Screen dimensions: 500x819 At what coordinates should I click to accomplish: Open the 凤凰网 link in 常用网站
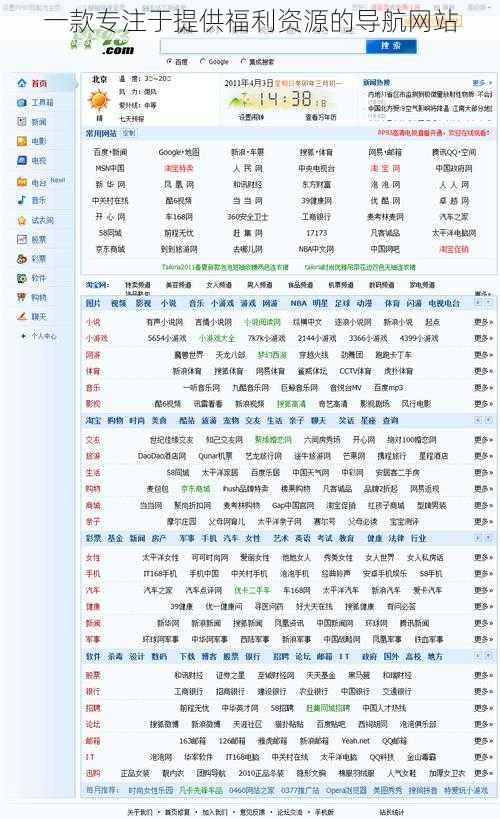[179, 184]
